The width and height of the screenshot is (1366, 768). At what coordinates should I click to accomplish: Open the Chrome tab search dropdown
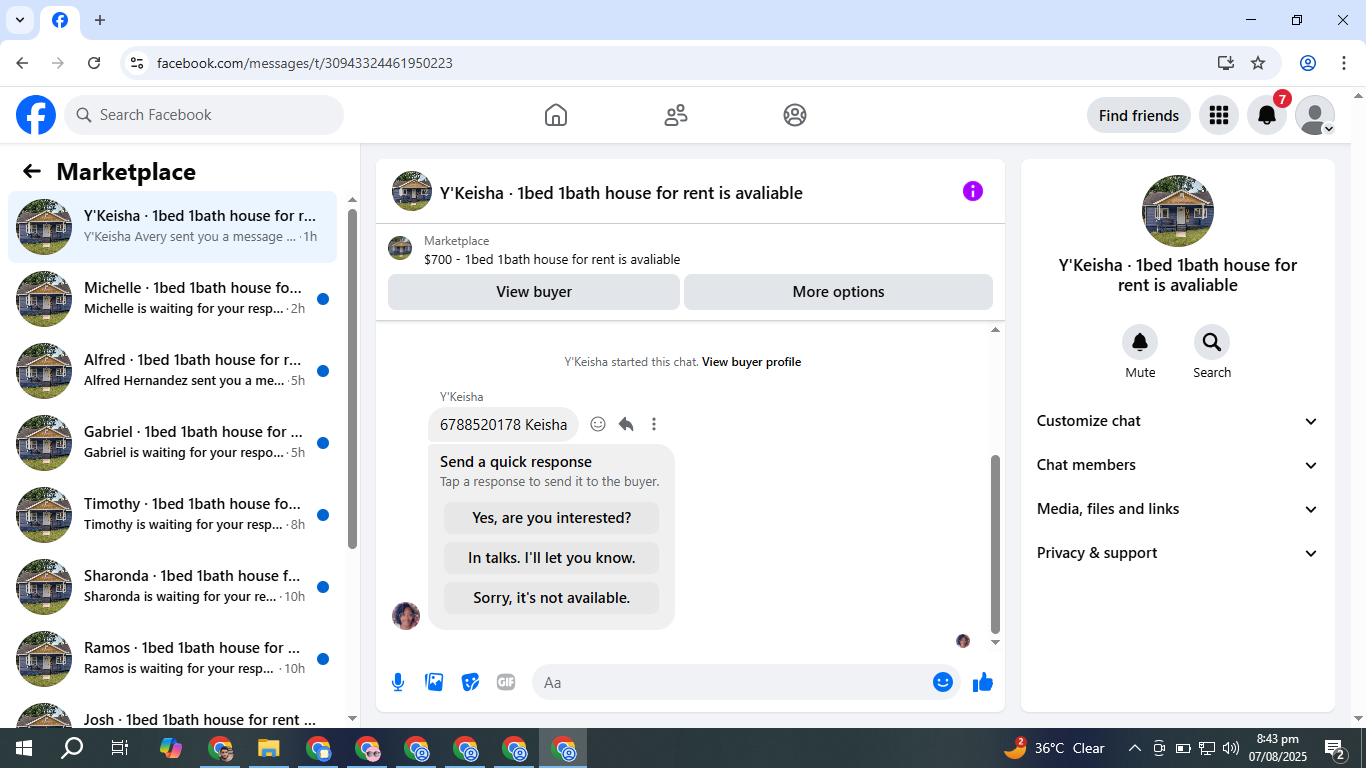pyautogui.click(x=19, y=20)
